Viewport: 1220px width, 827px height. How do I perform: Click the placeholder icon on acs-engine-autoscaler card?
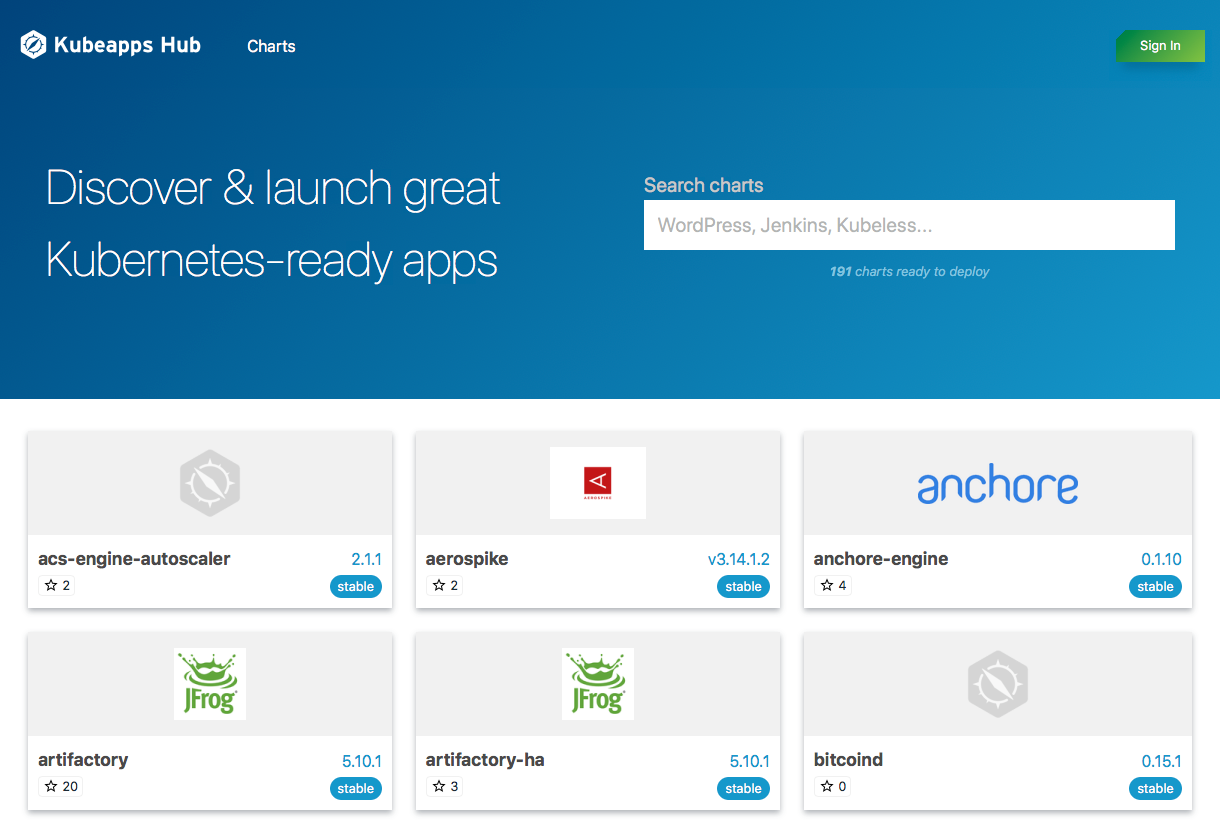click(x=210, y=482)
